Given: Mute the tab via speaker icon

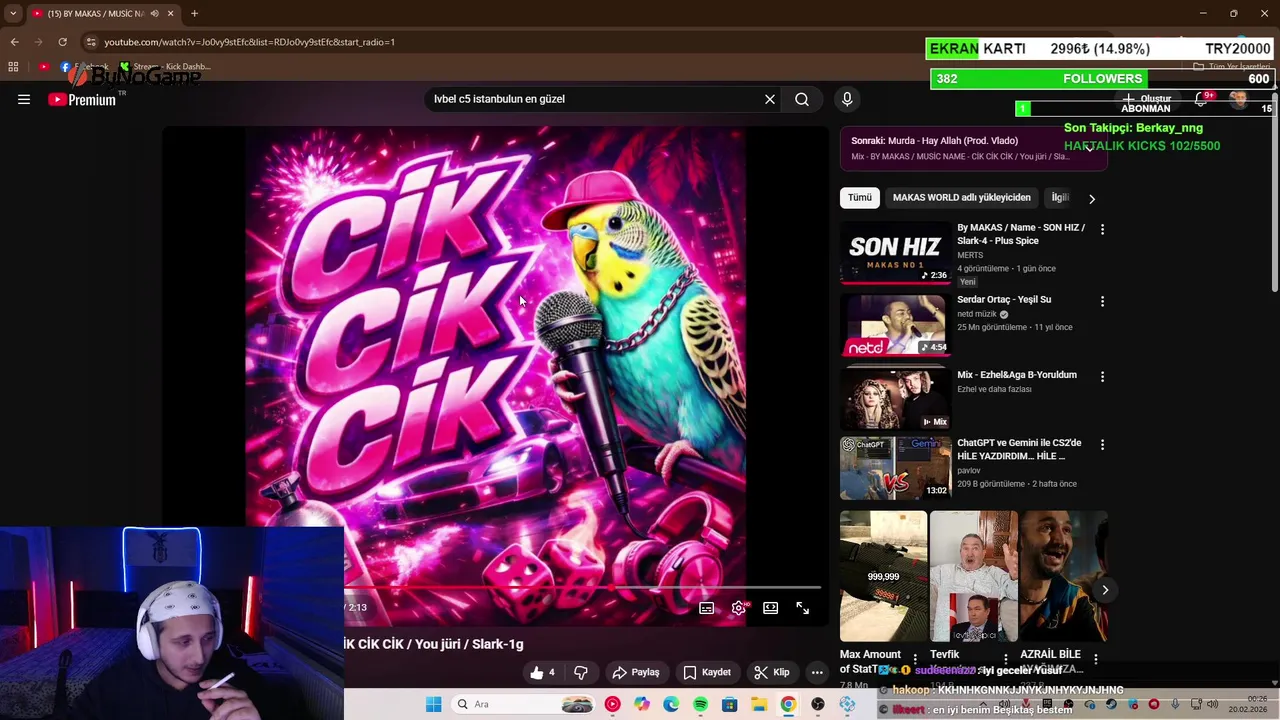Looking at the screenshot, I should click(x=154, y=13).
